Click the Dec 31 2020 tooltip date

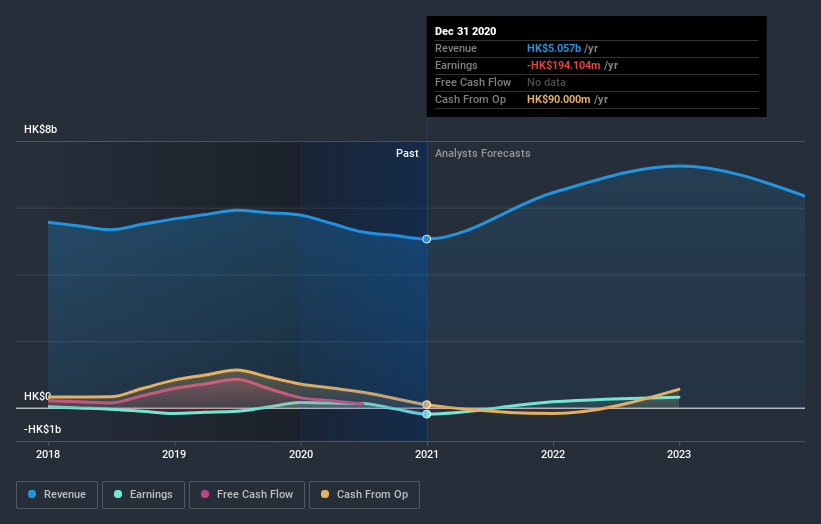465,31
